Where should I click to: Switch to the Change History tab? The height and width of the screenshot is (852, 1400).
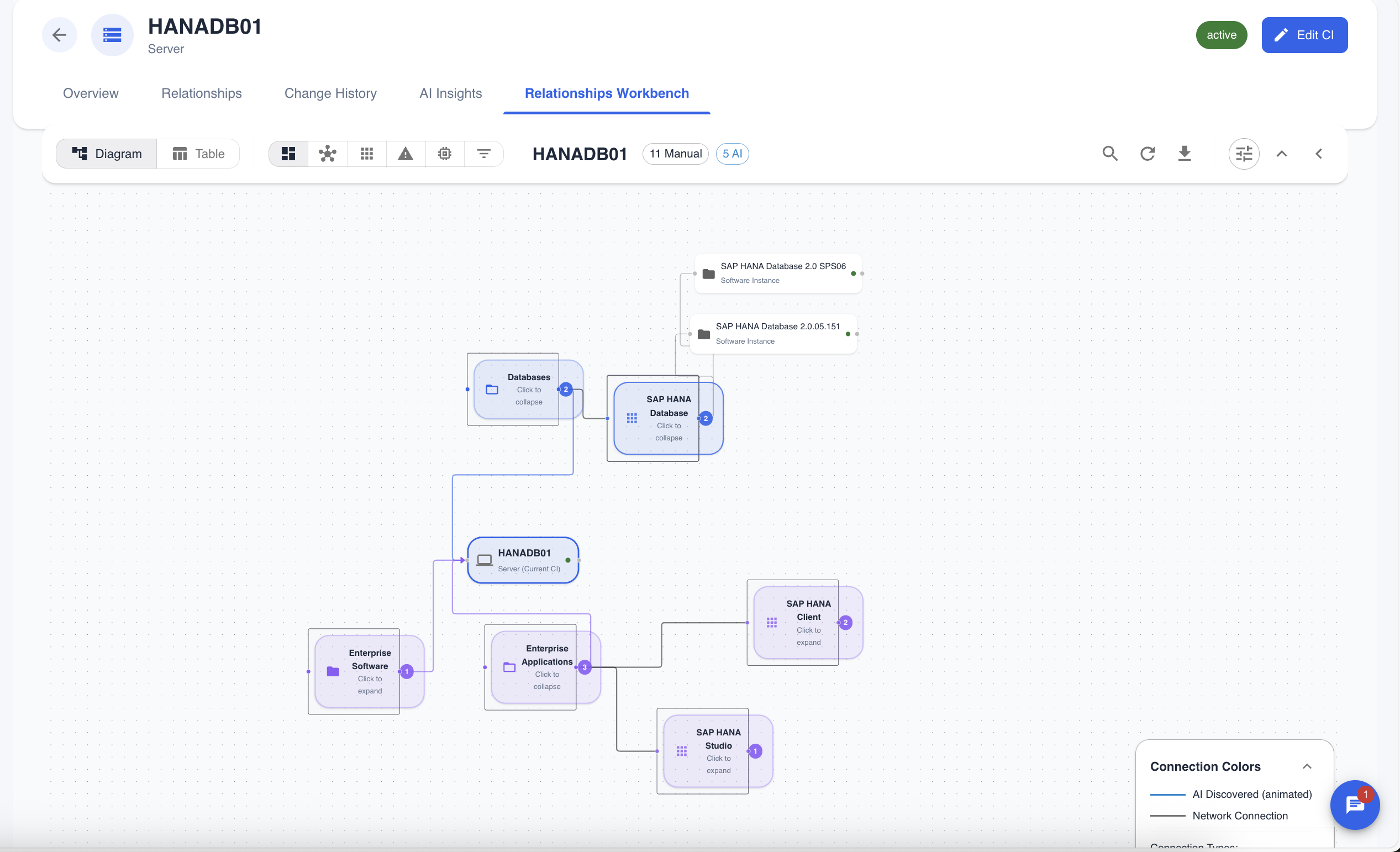[330, 93]
